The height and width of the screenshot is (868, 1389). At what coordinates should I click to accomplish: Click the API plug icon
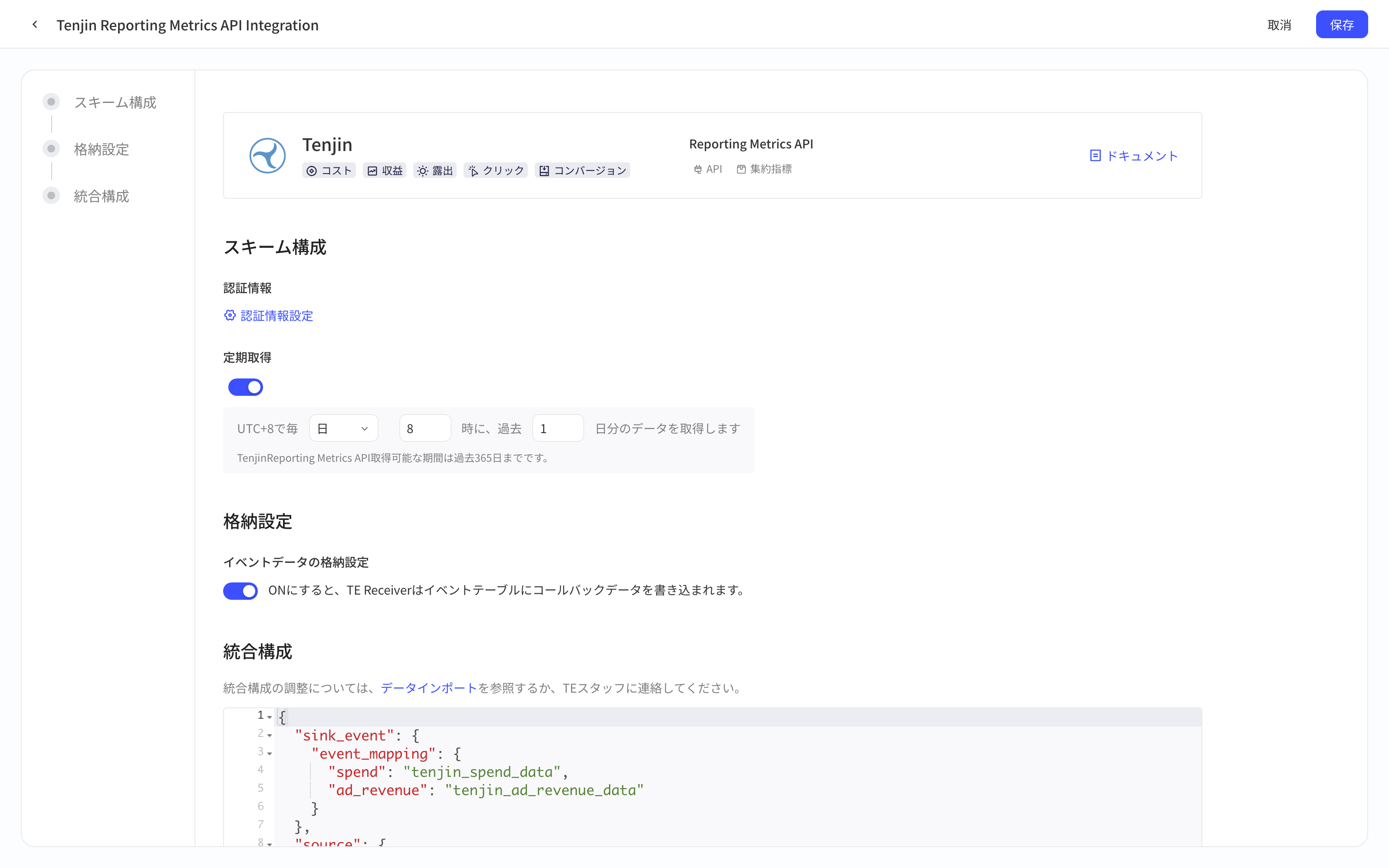[x=698, y=169]
